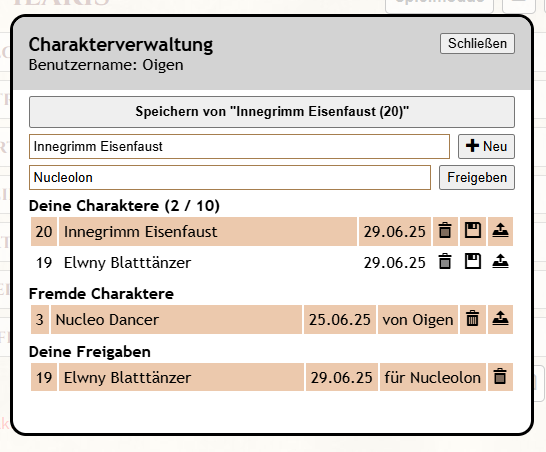Save Innegrimm Eisenfaust using floppy disk icon
The image size is (546, 452).
(473, 231)
